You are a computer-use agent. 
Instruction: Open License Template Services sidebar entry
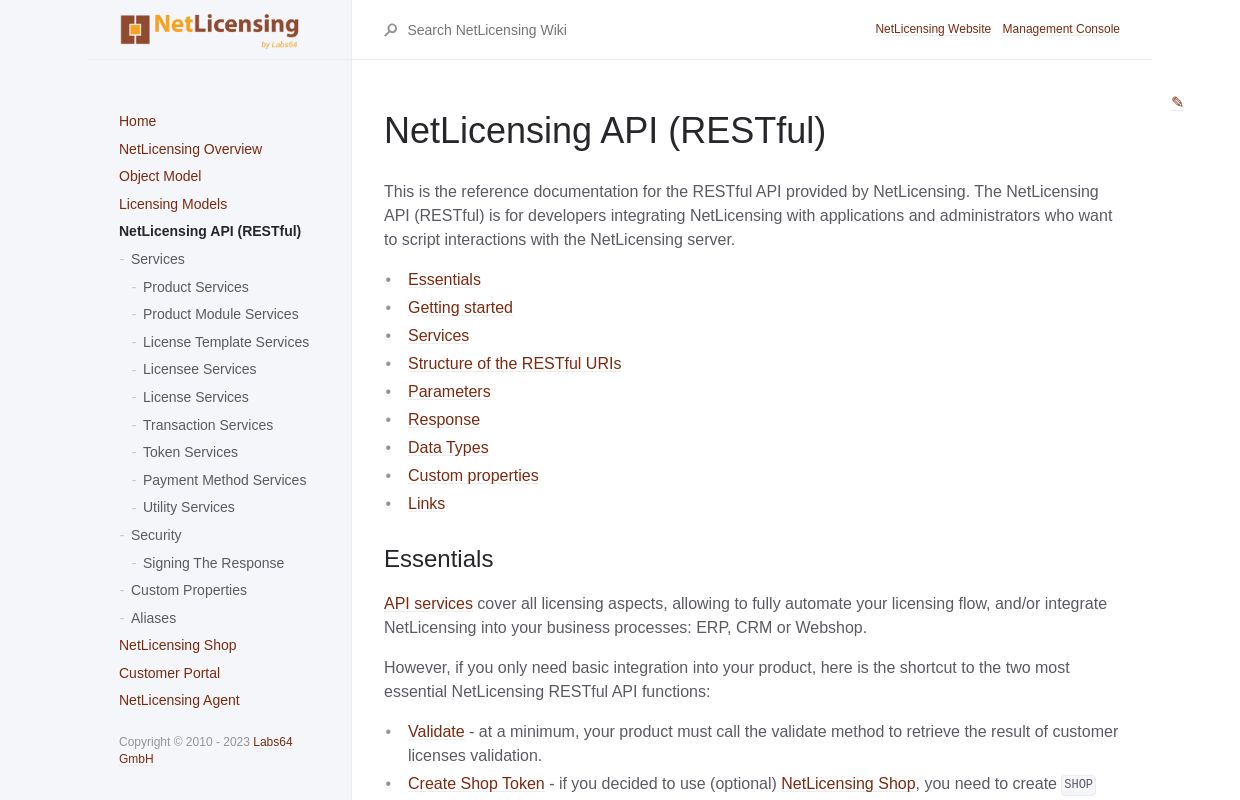click(226, 342)
